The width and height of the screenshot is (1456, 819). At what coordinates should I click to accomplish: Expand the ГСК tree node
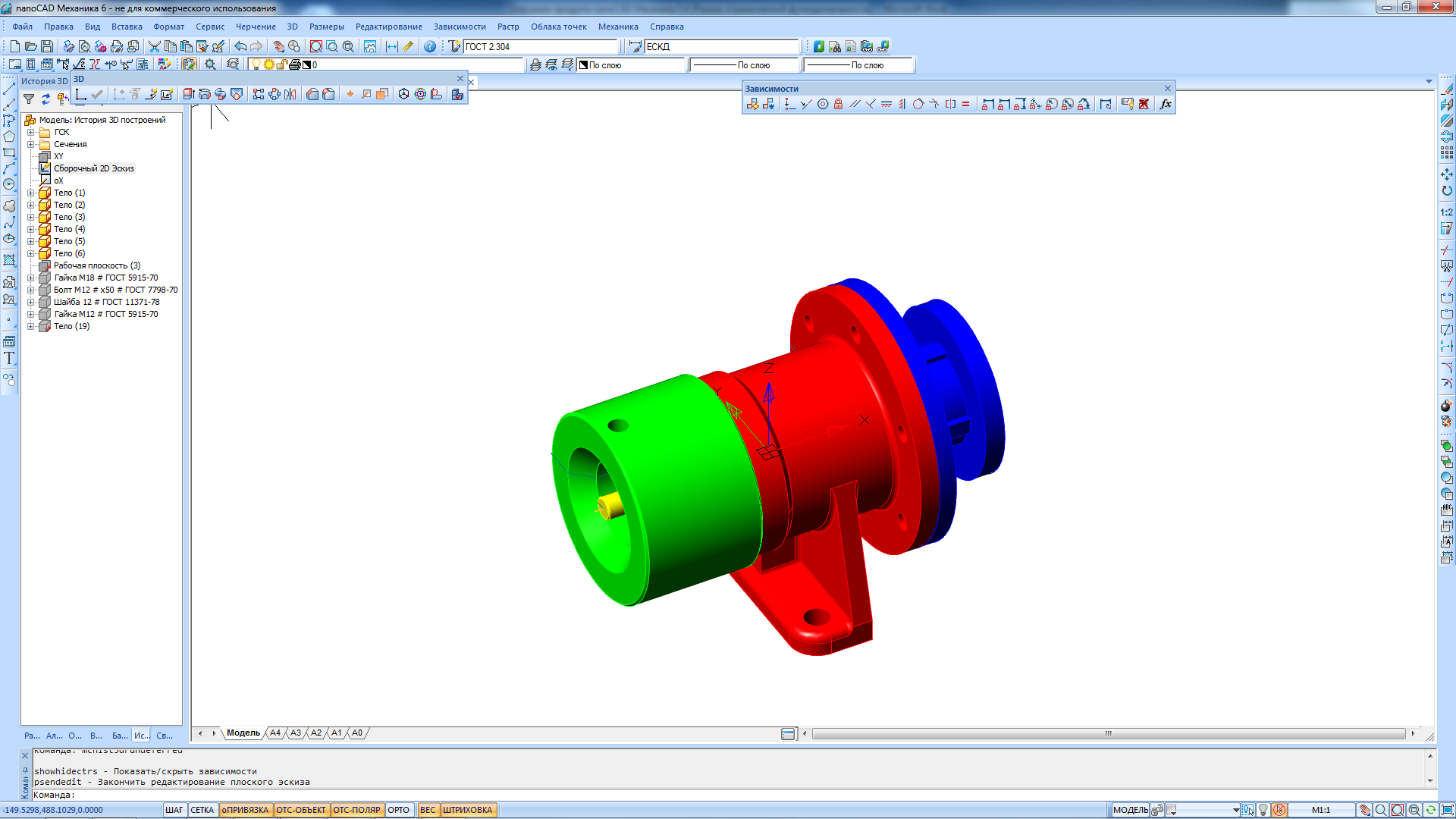(31, 132)
